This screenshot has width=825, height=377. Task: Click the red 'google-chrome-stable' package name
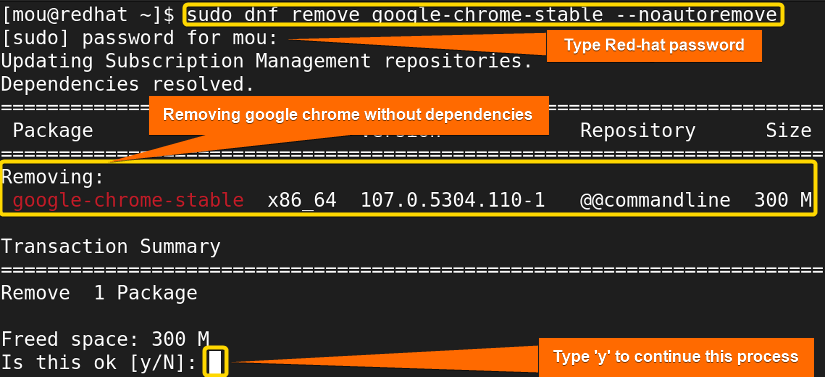[128, 200]
